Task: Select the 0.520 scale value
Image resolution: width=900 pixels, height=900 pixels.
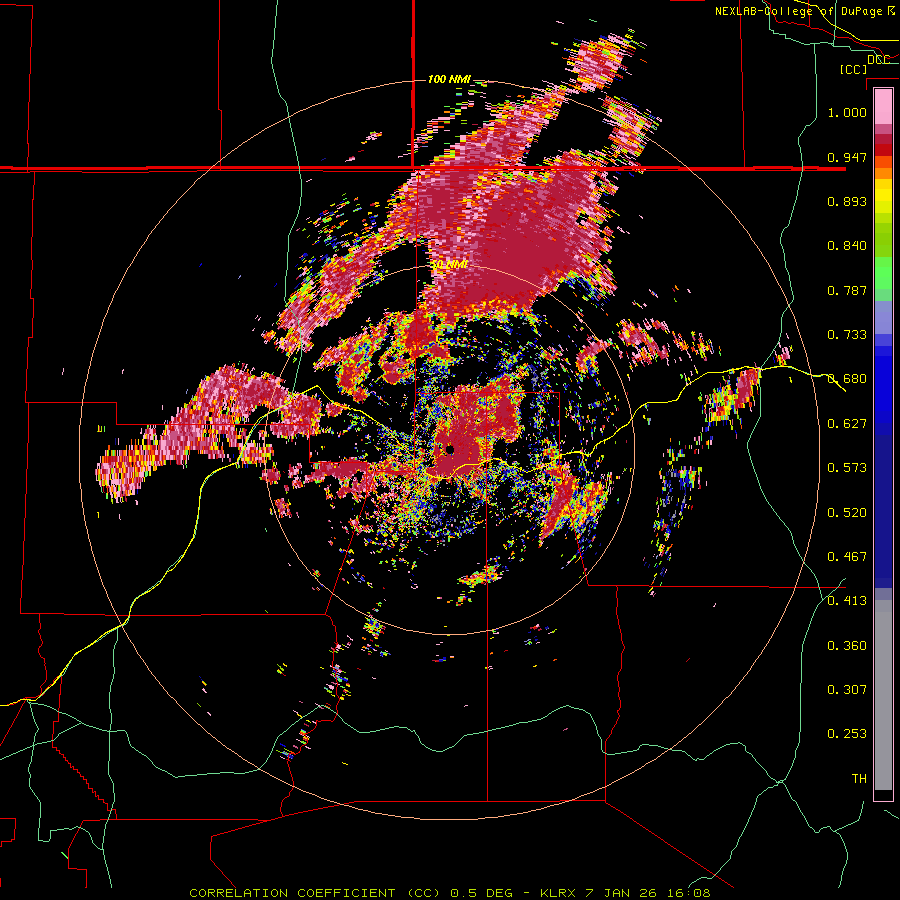Action: click(847, 512)
